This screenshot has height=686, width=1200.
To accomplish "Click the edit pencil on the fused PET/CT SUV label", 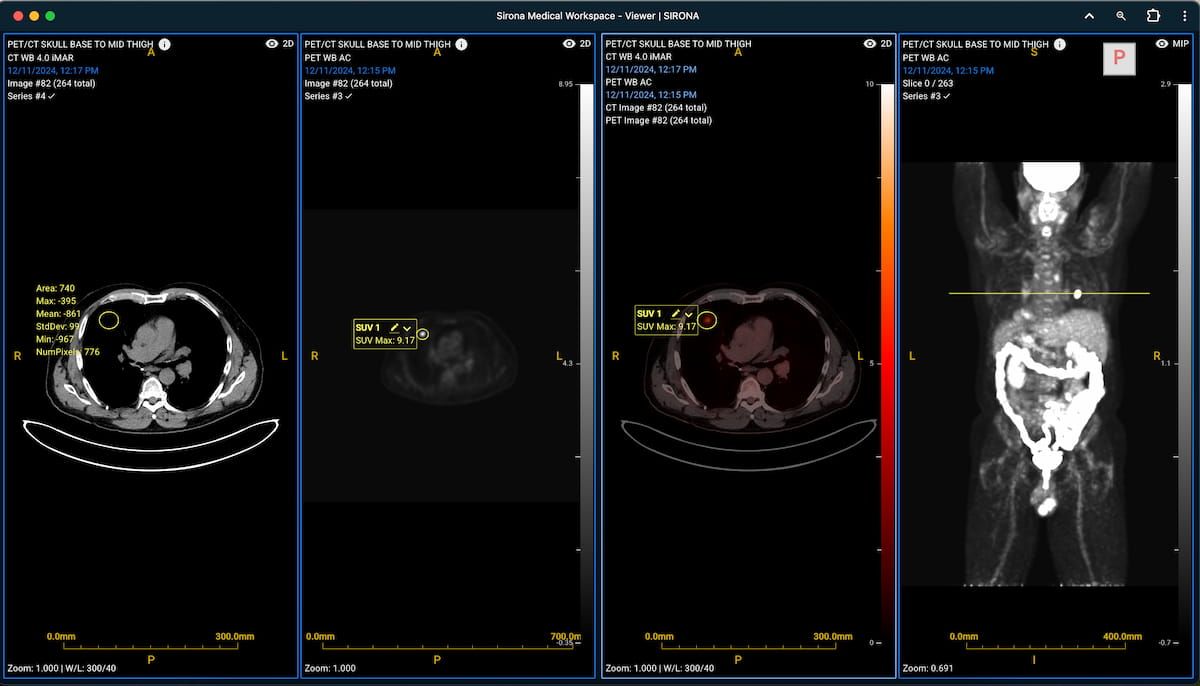I will [676, 313].
